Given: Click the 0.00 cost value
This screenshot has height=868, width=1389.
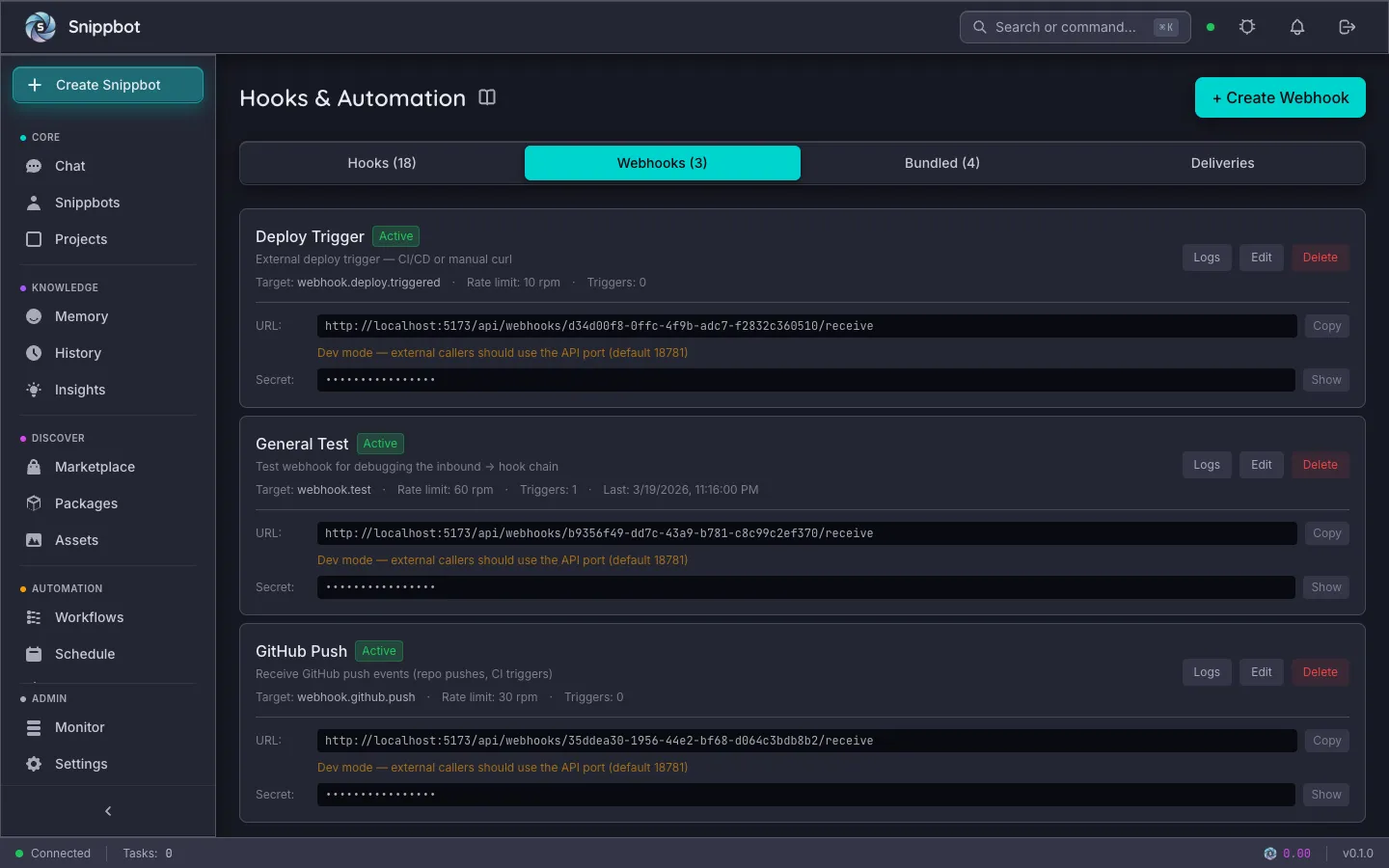Looking at the screenshot, I should (x=1296, y=854).
